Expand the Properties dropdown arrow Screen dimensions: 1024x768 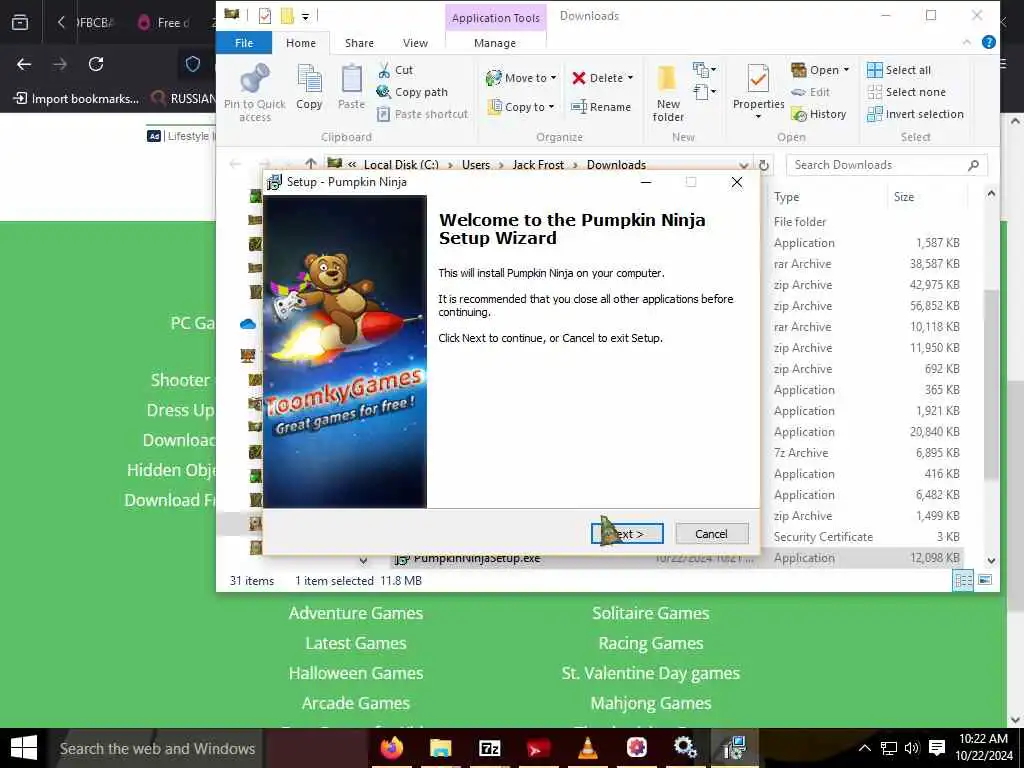click(758, 117)
